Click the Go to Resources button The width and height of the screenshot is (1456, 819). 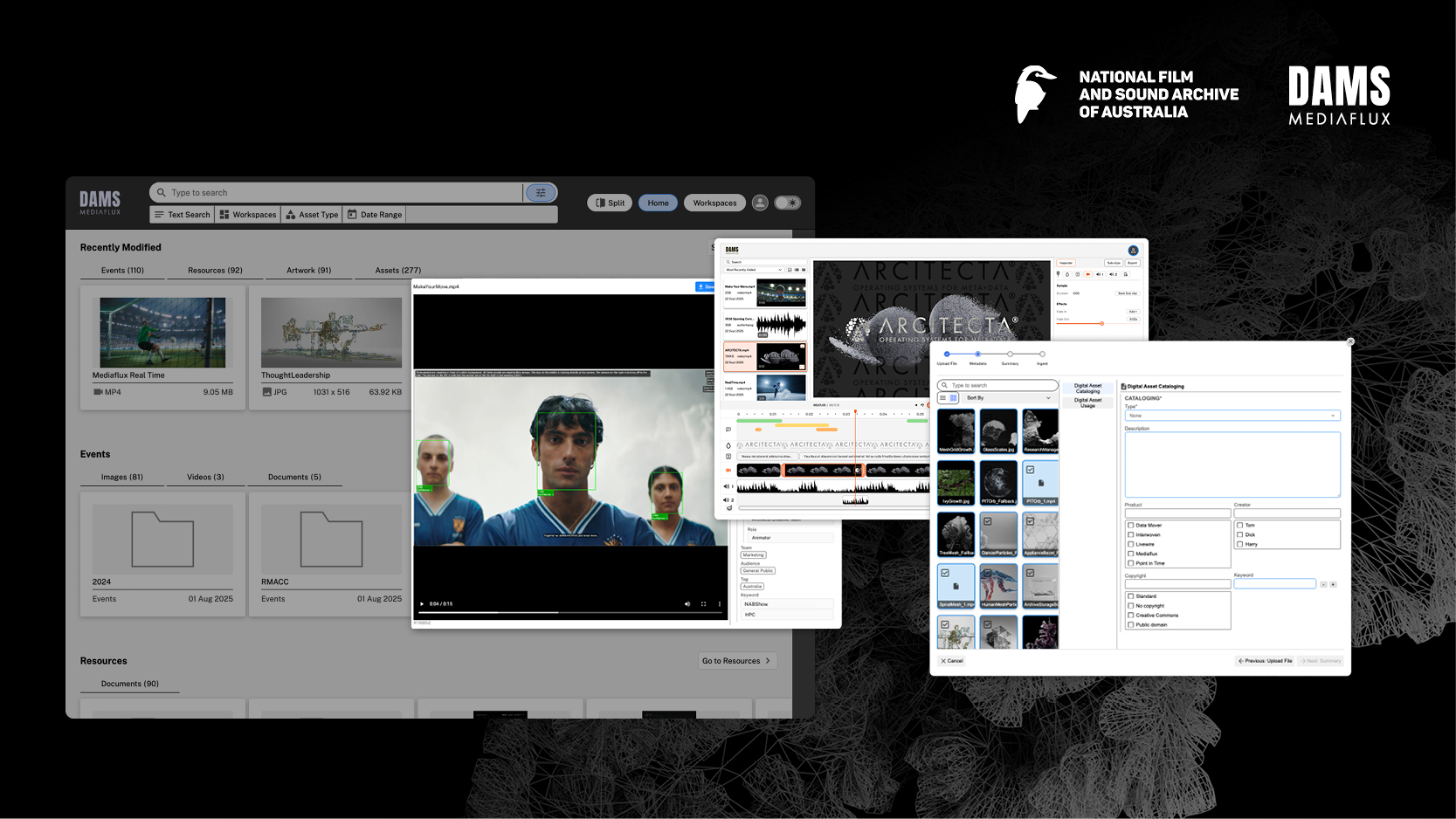pyautogui.click(x=736, y=661)
